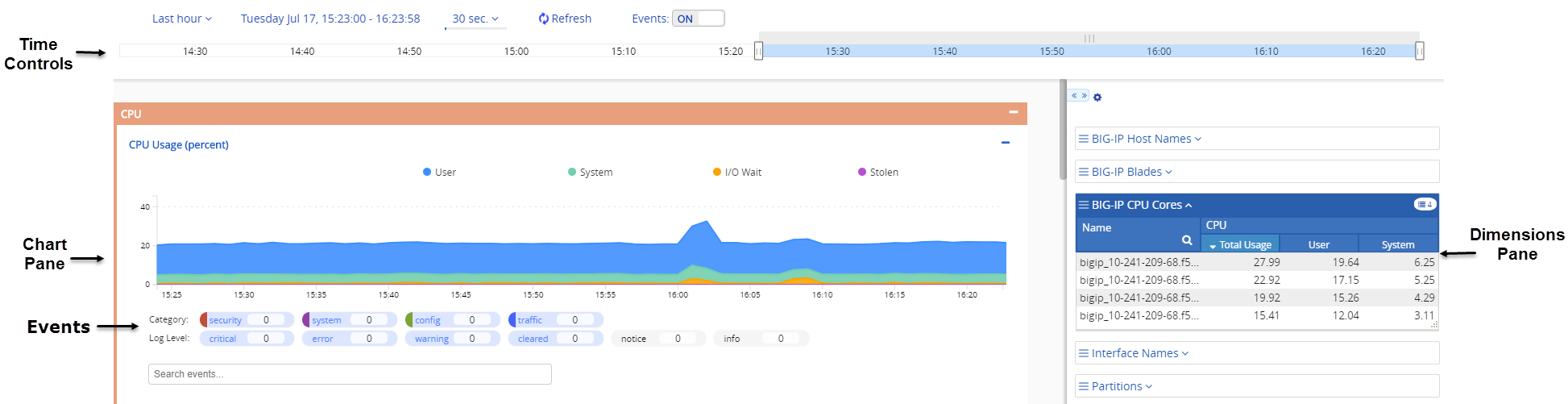The width and height of the screenshot is (1568, 404).
Task: Sort by the Total Usage column
Action: [1240, 244]
